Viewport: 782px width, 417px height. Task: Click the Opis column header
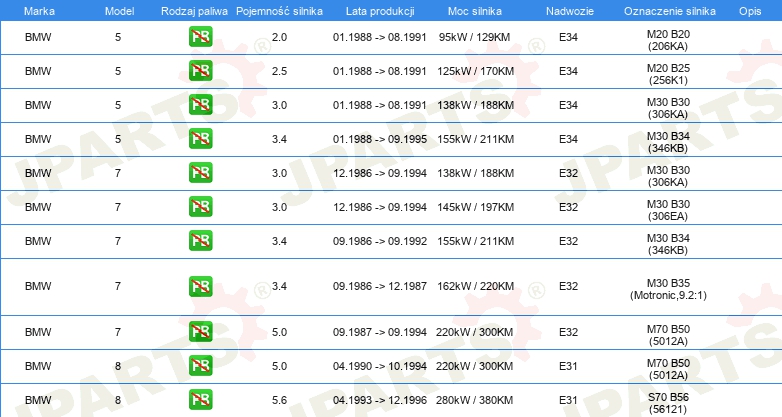point(750,11)
